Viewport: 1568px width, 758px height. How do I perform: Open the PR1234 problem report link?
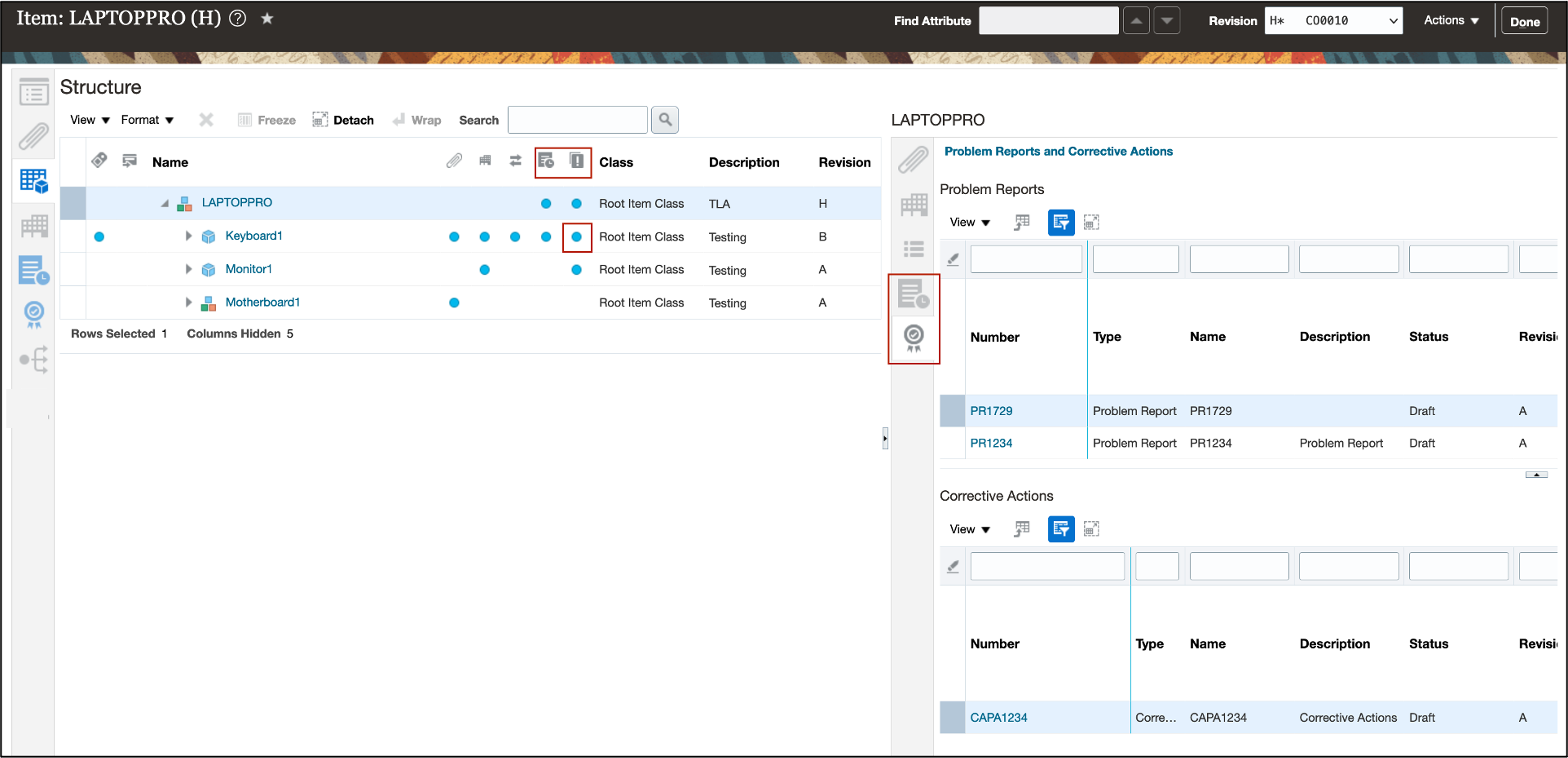point(991,443)
